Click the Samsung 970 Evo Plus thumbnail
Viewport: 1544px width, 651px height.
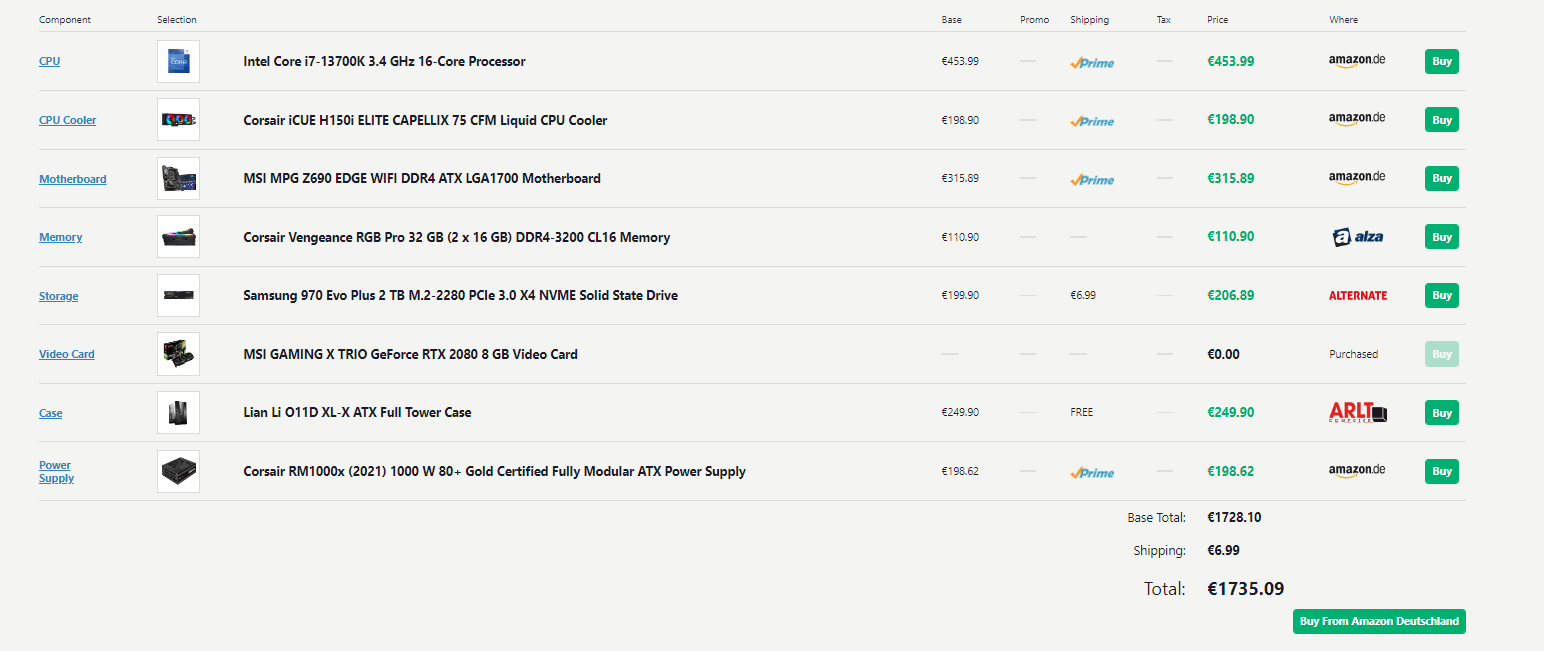178,295
